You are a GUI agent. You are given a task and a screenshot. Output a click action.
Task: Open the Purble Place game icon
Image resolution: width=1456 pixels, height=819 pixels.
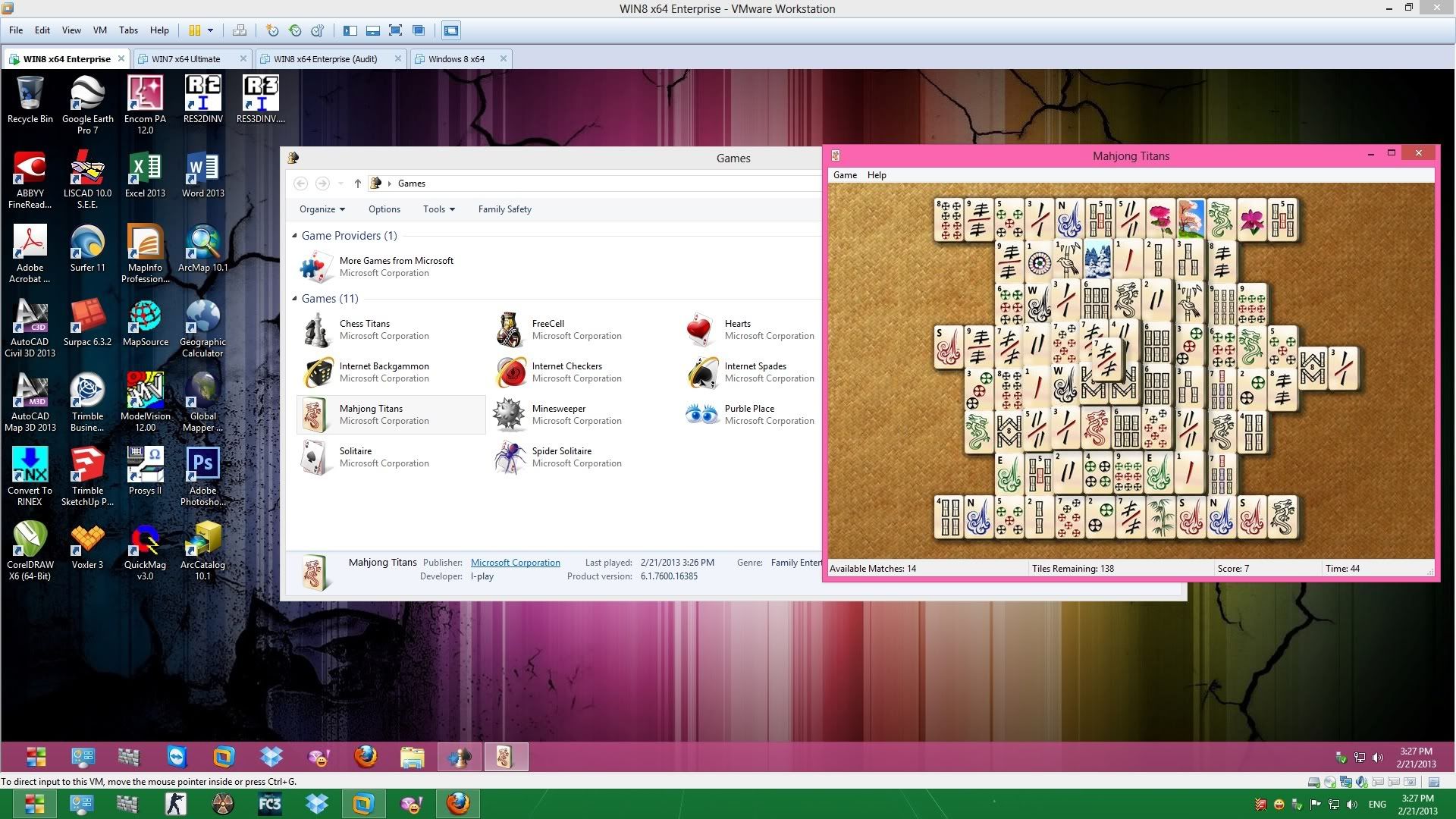[x=702, y=415]
